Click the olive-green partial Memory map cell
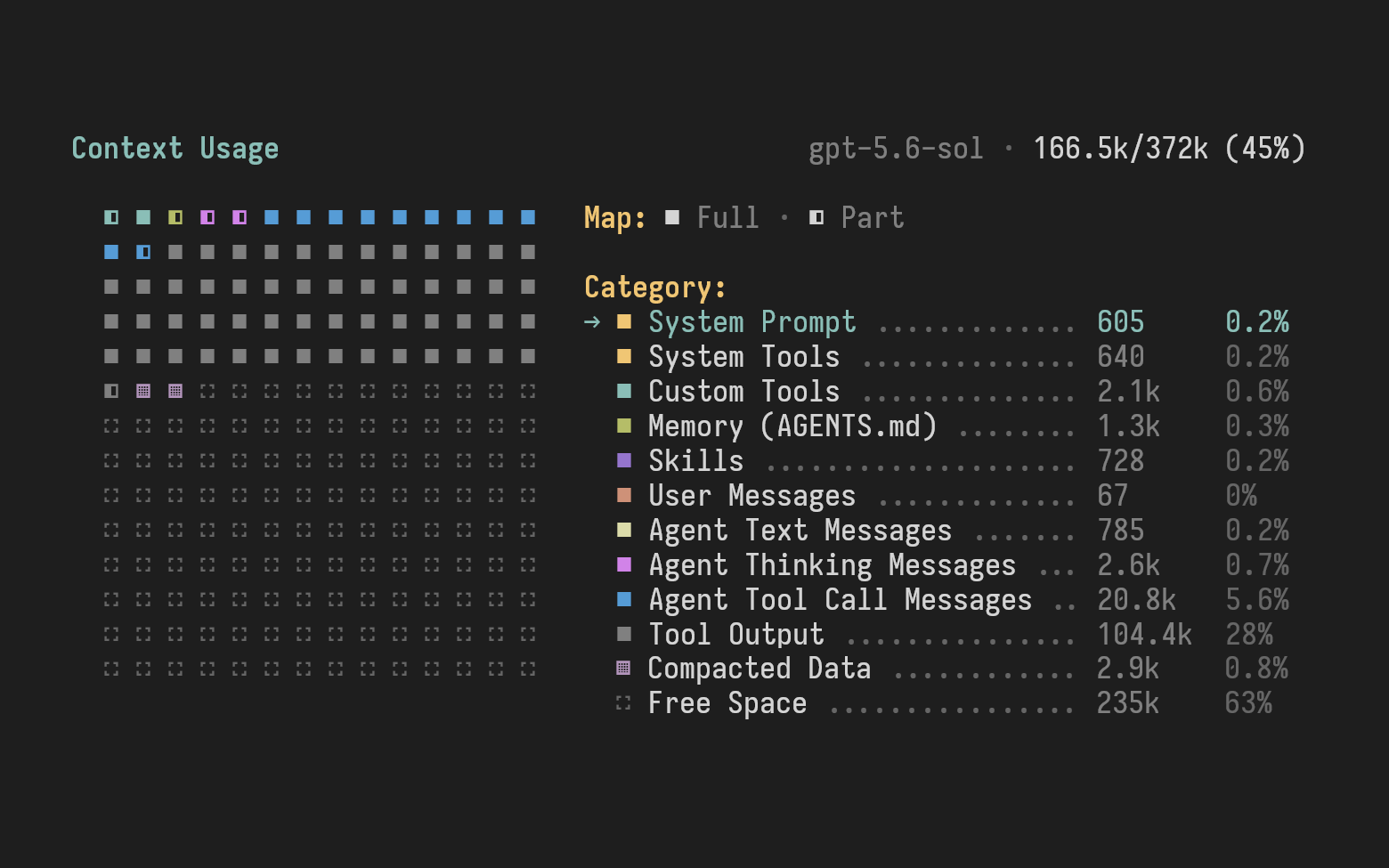 [175, 217]
